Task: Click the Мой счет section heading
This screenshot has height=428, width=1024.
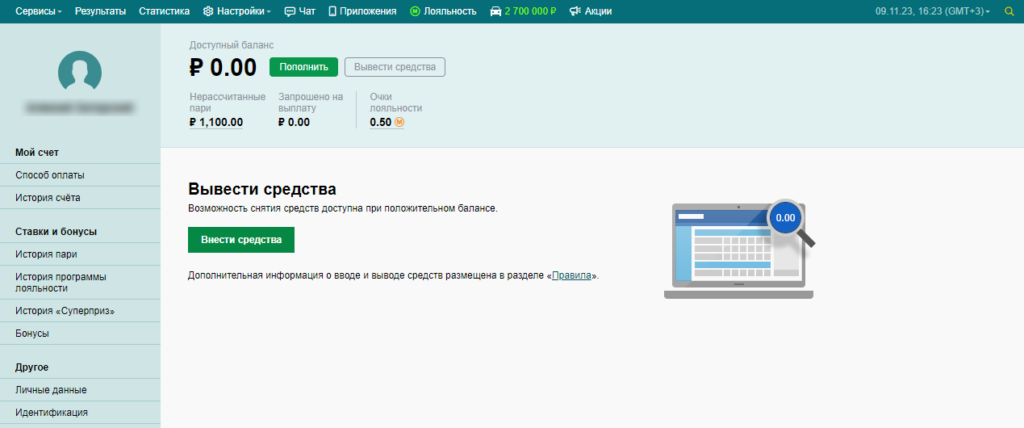Action: pyautogui.click(x=37, y=152)
